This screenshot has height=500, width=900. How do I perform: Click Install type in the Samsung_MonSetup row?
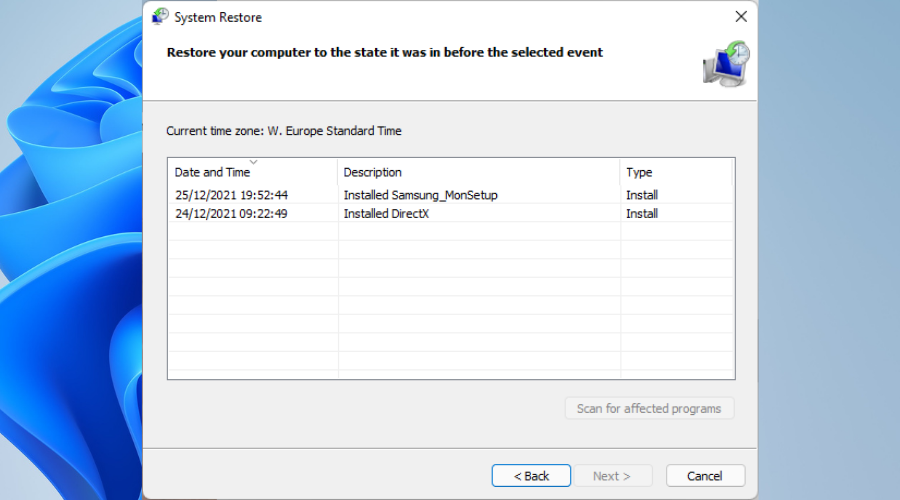(x=642, y=195)
